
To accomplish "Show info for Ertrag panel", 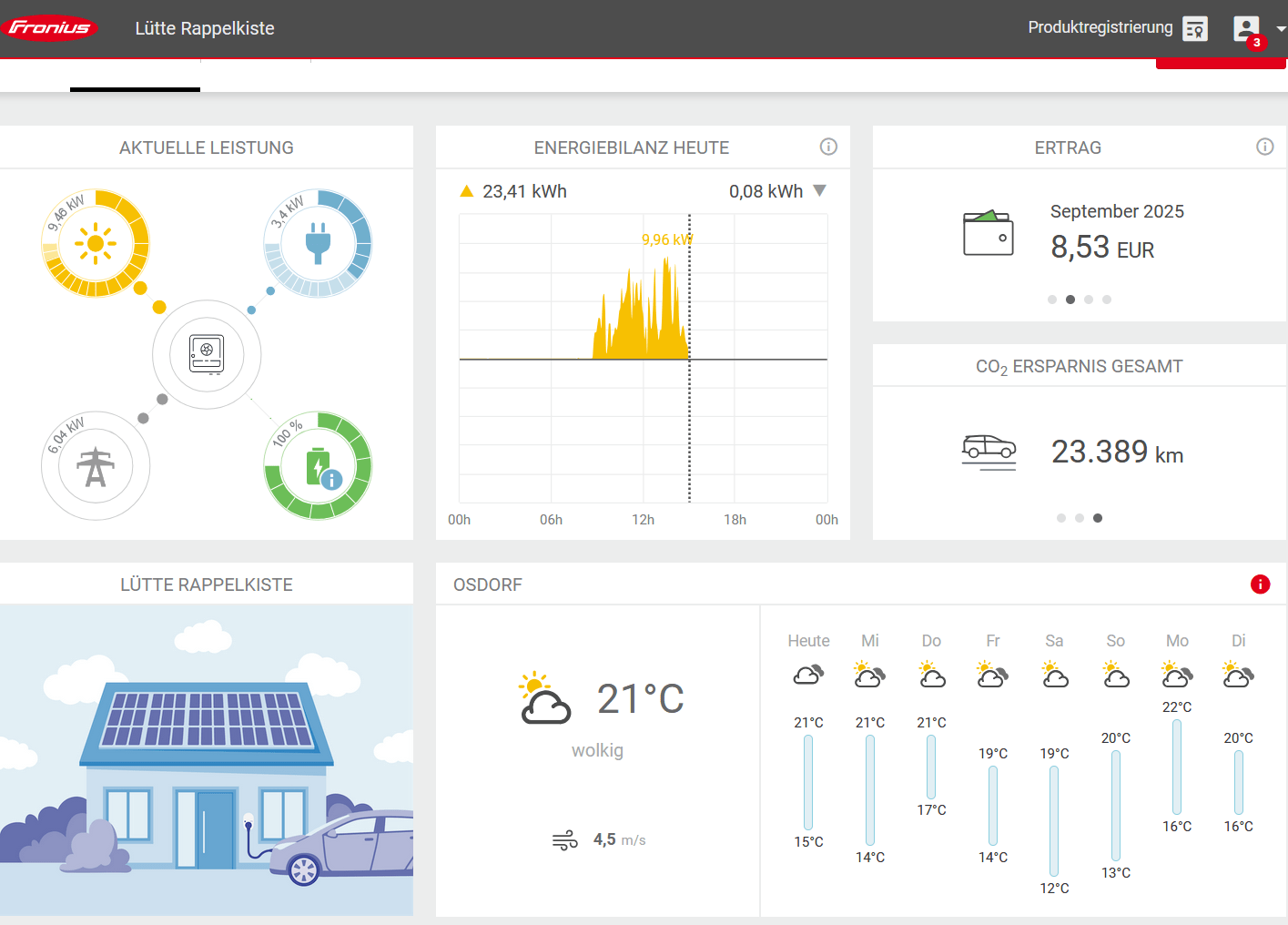I will 1264,147.
